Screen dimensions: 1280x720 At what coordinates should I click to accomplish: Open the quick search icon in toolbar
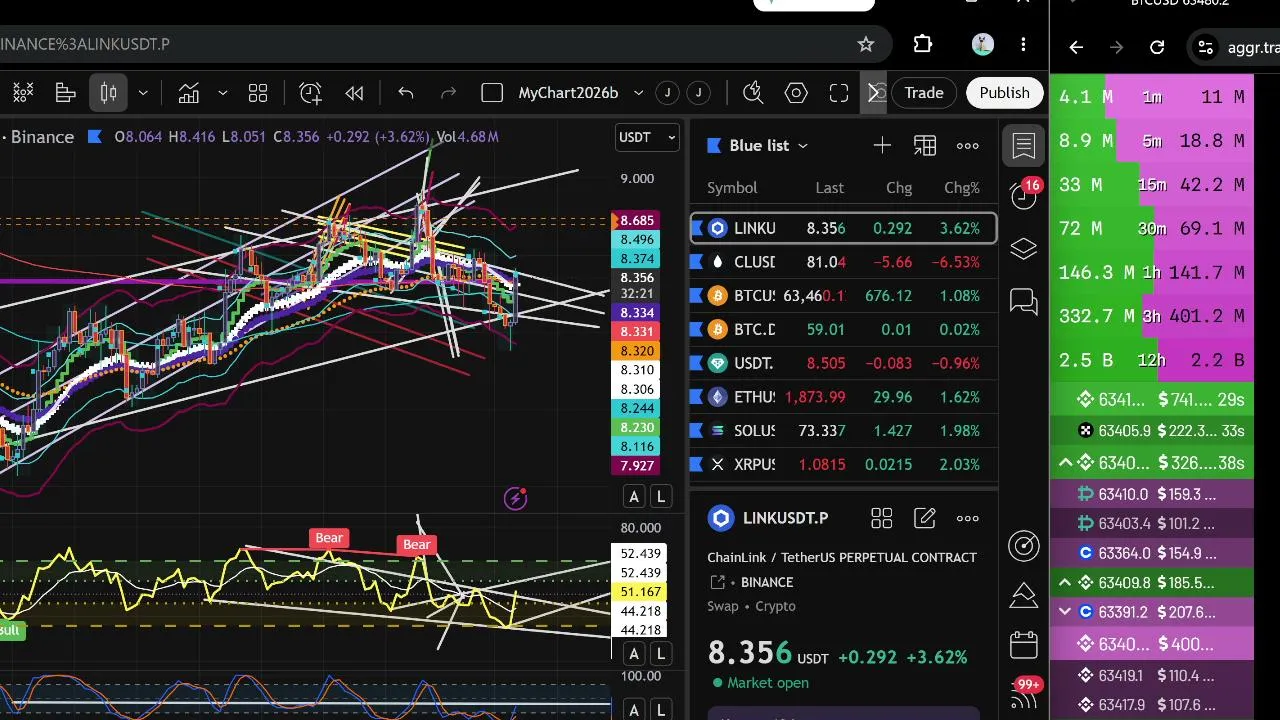pyautogui.click(x=753, y=93)
